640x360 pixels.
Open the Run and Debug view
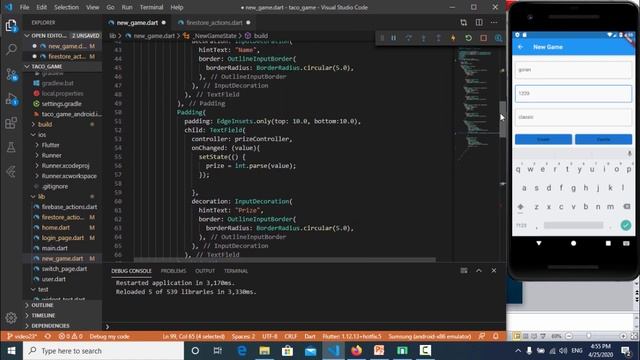pos(11,99)
